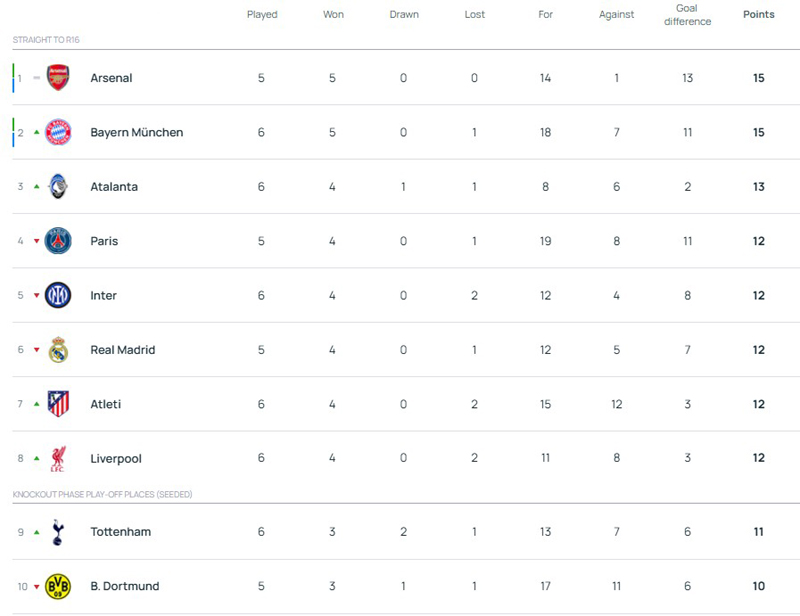The height and width of the screenshot is (616, 800).
Task: Click the B. Dortmund BVB logo
Action: [58, 586]
